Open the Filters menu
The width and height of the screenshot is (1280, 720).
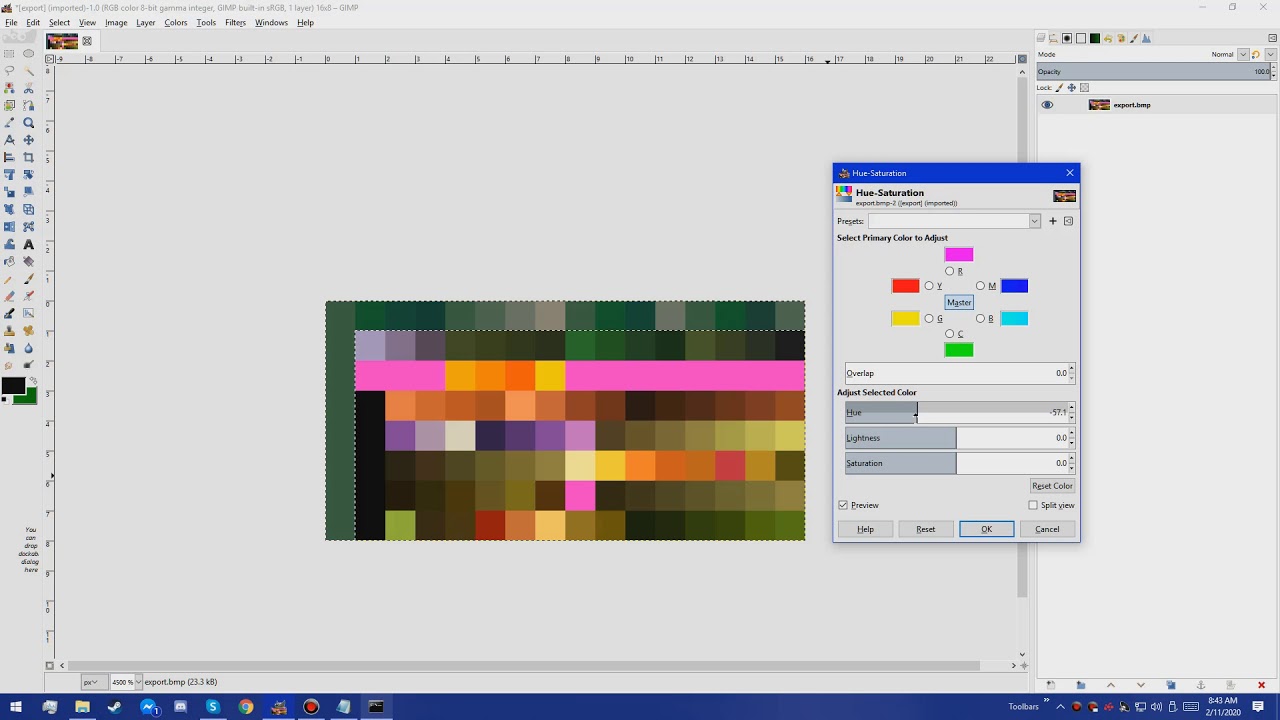point(235,22)
